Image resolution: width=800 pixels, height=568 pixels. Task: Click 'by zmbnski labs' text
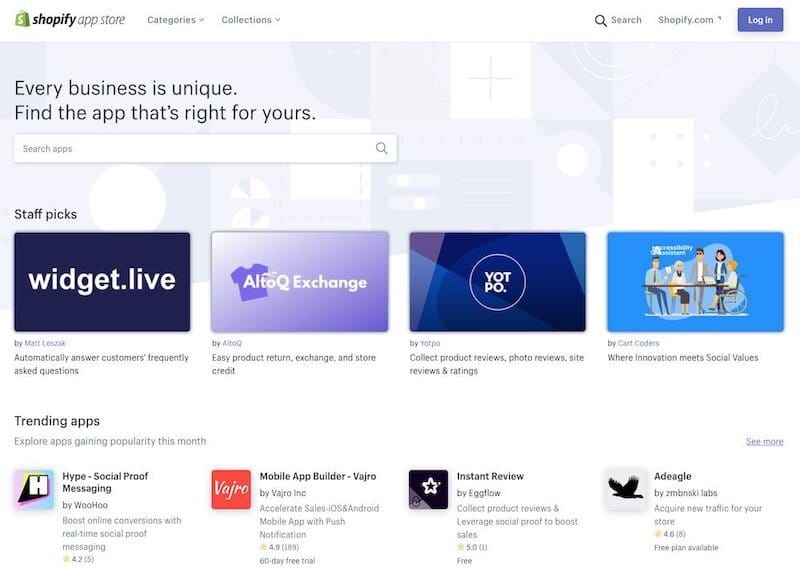[x=686, y=493]
